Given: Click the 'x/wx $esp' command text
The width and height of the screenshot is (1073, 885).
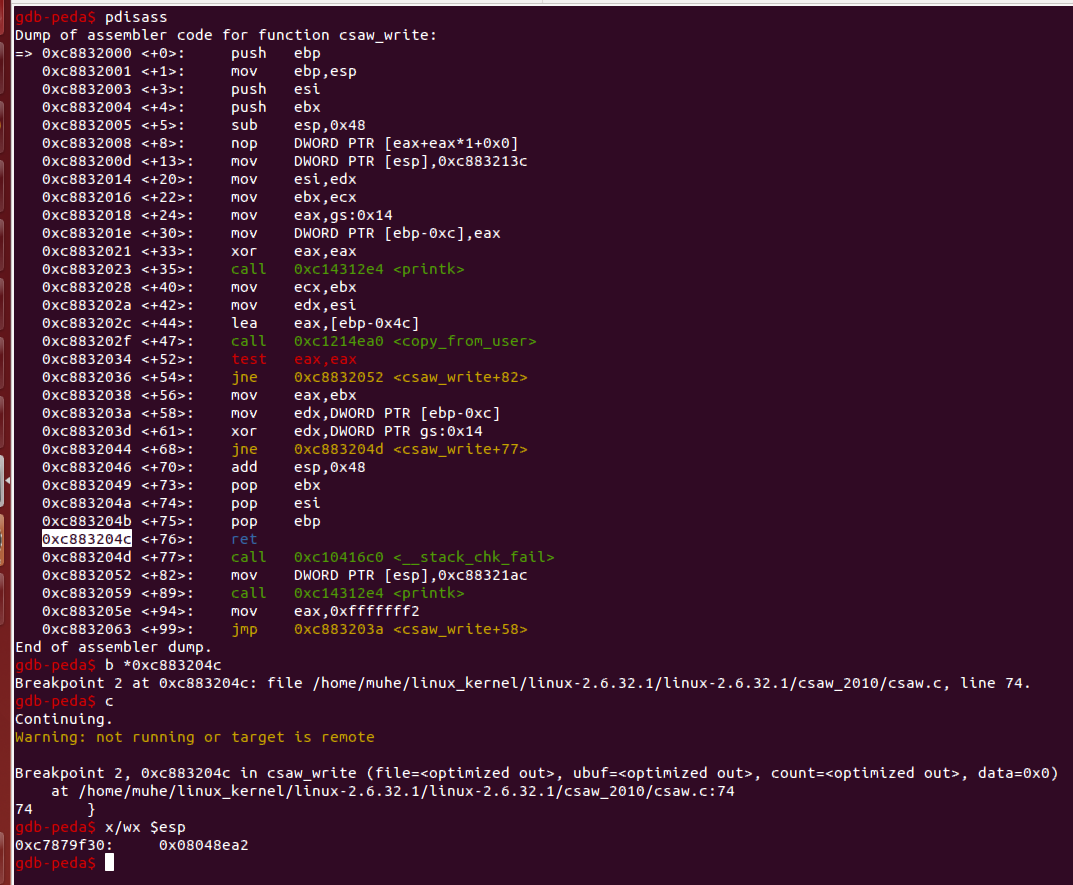Looking at the screenshot, I should point(145,827).
